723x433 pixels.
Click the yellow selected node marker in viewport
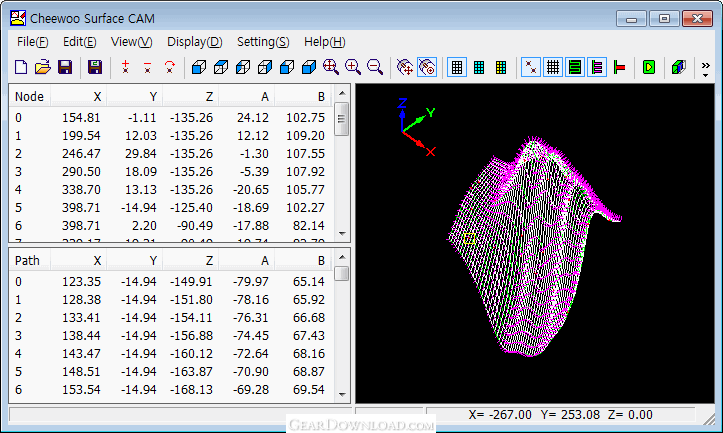pos(469,238)
